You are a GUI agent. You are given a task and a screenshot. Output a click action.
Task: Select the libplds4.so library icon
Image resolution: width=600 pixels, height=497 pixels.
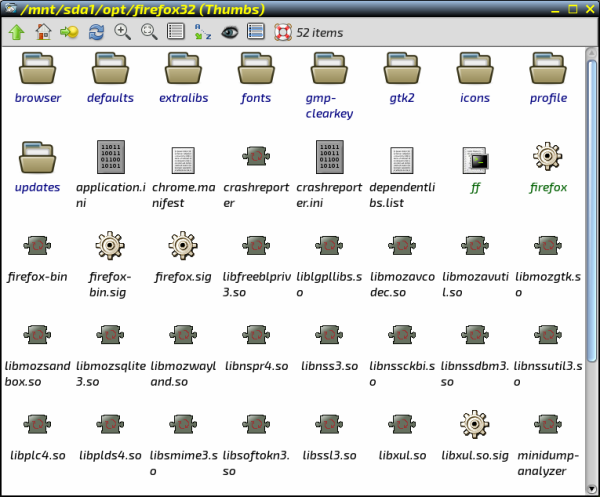(110, 424)
